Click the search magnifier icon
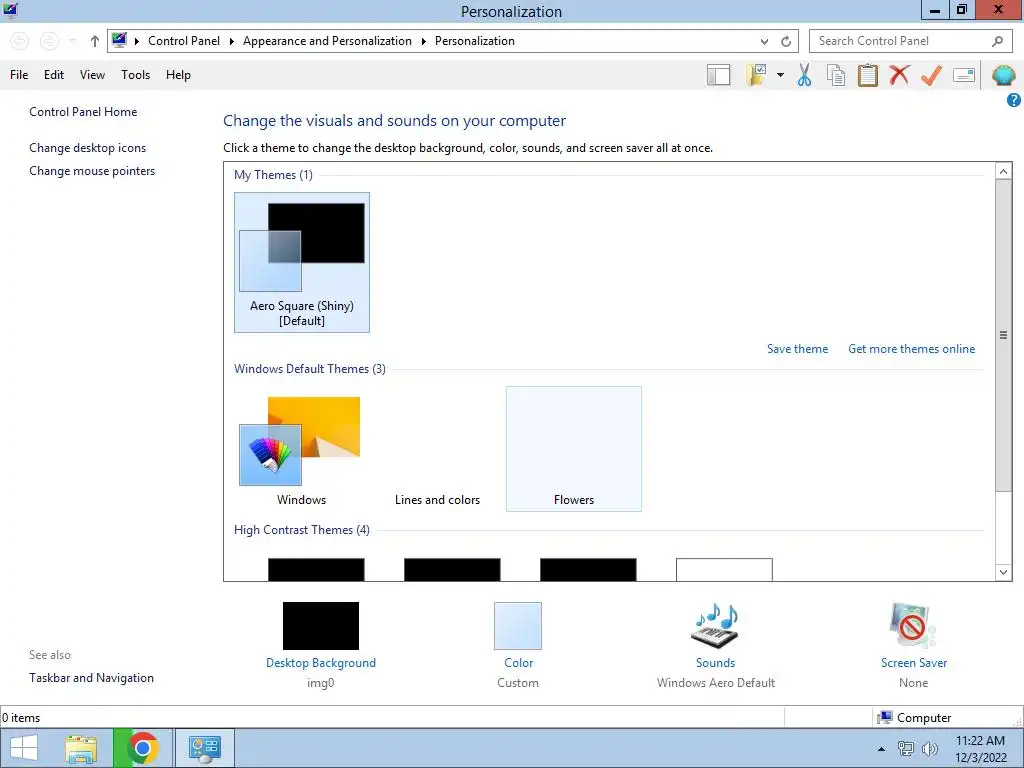Viewport: 1024px width, 768px height. 997,41
